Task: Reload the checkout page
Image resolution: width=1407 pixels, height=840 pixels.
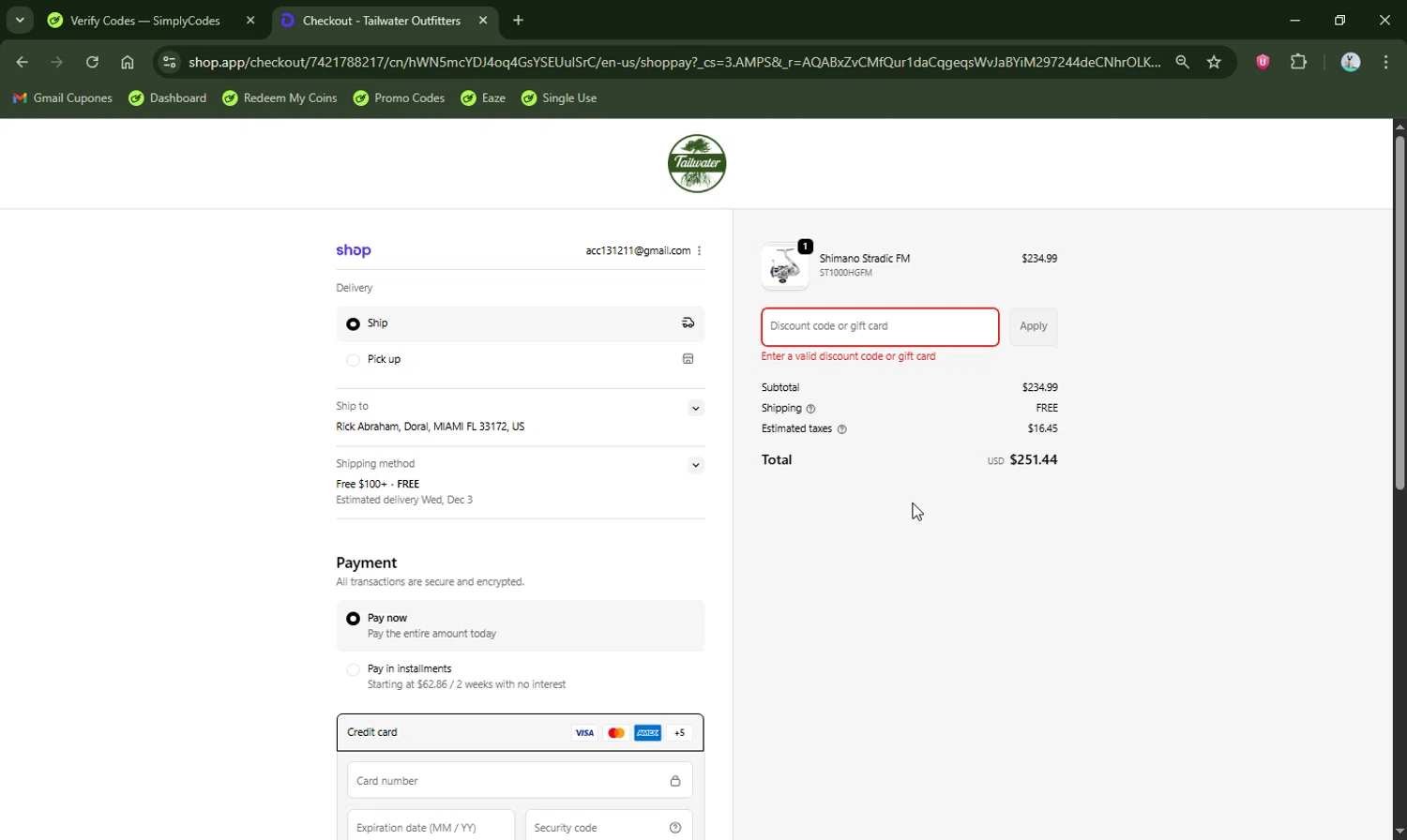Action: [92, 62]
